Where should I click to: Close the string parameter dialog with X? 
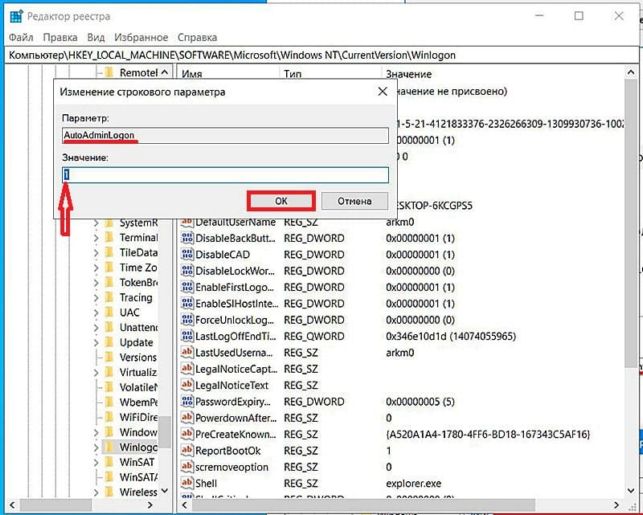[383, 91]
